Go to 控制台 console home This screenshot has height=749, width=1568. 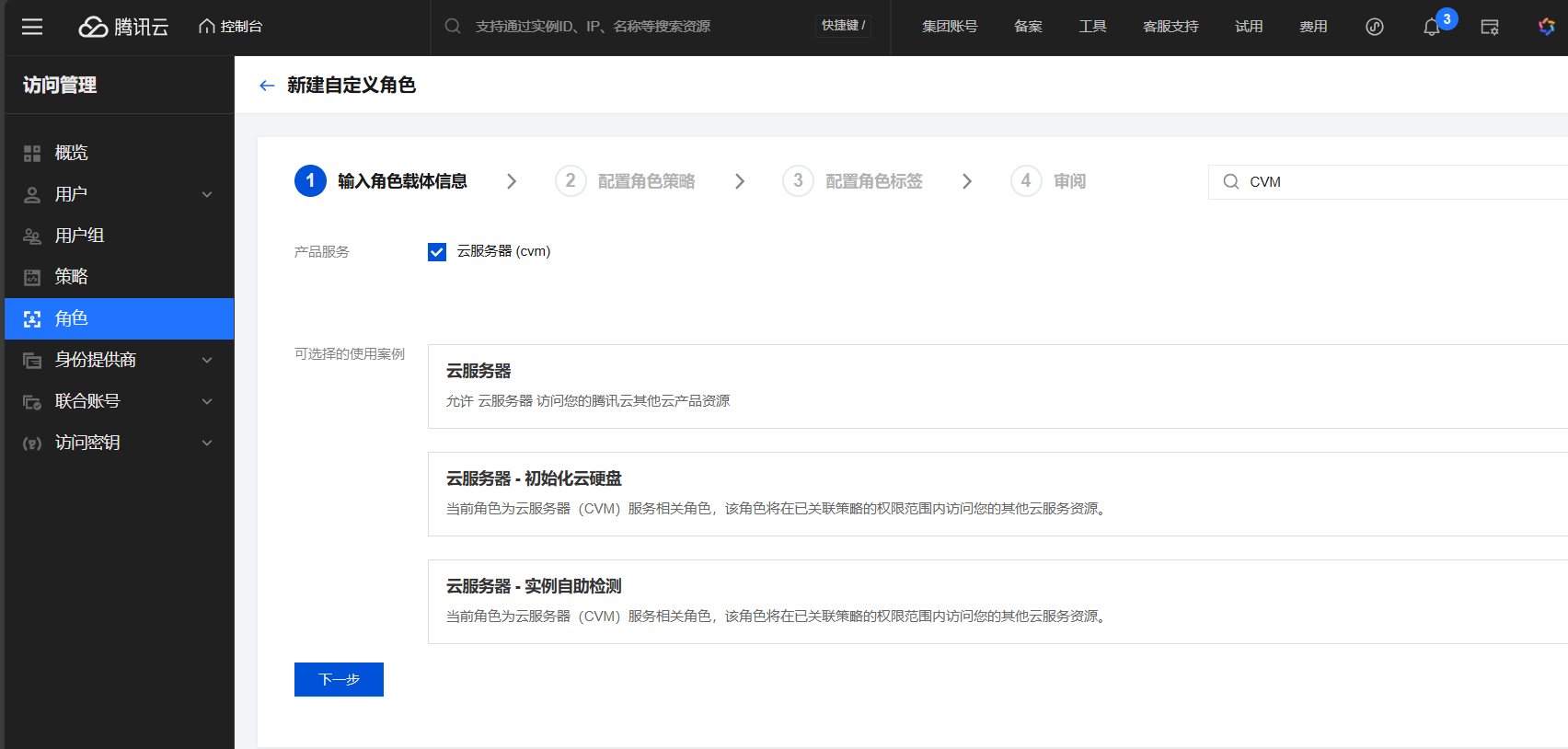tap(231, 27)
